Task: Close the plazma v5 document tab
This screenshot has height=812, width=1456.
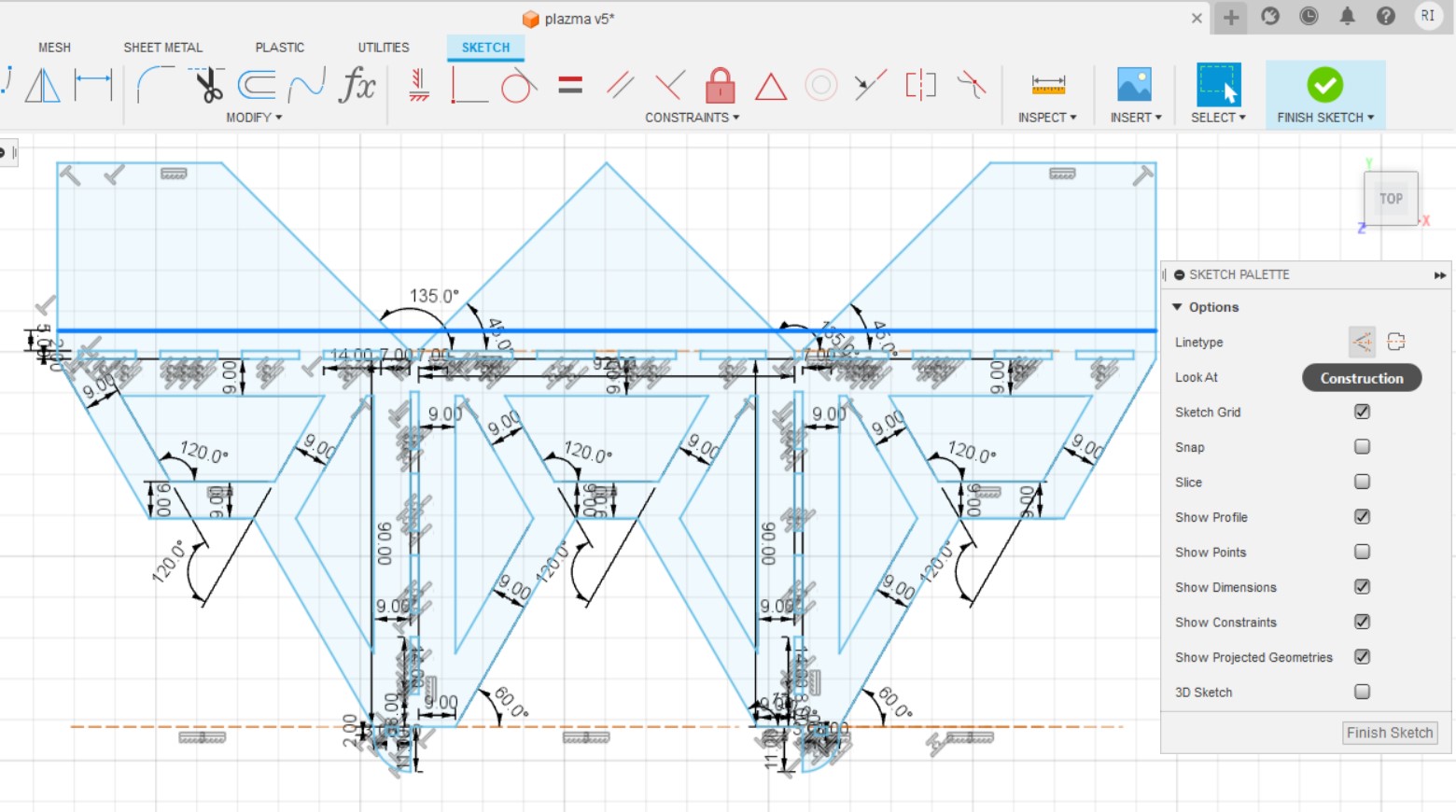Action: point(1197,18)
